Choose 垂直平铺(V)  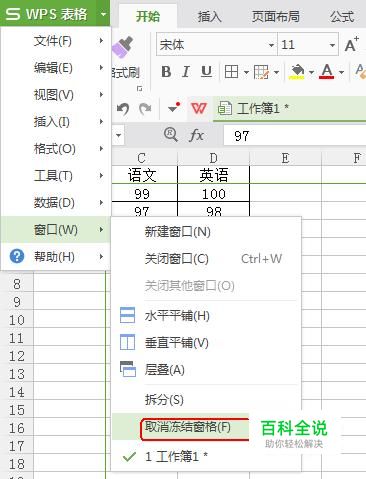coord(206,342)
